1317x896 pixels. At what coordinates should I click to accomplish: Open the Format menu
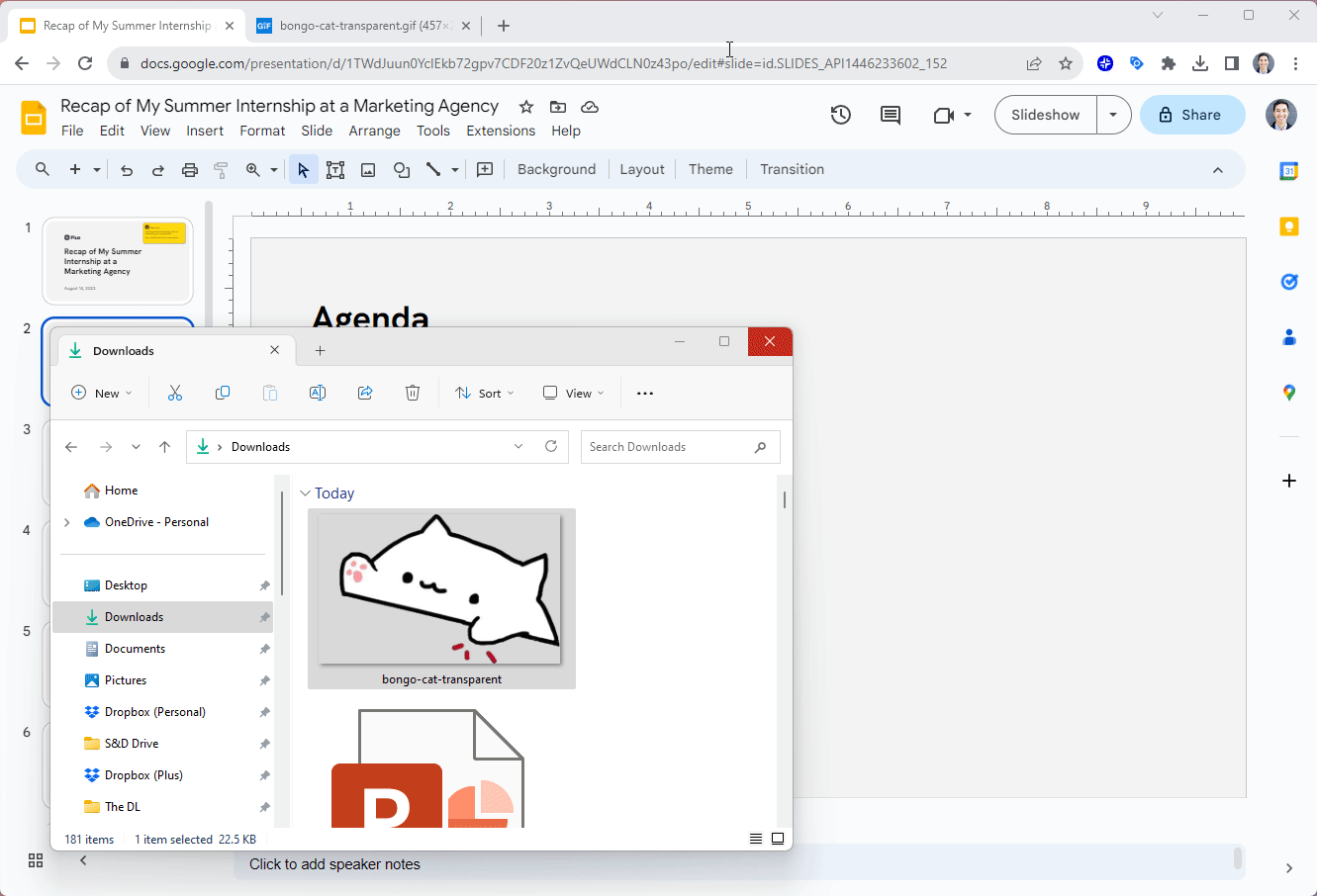click(262, 131)
